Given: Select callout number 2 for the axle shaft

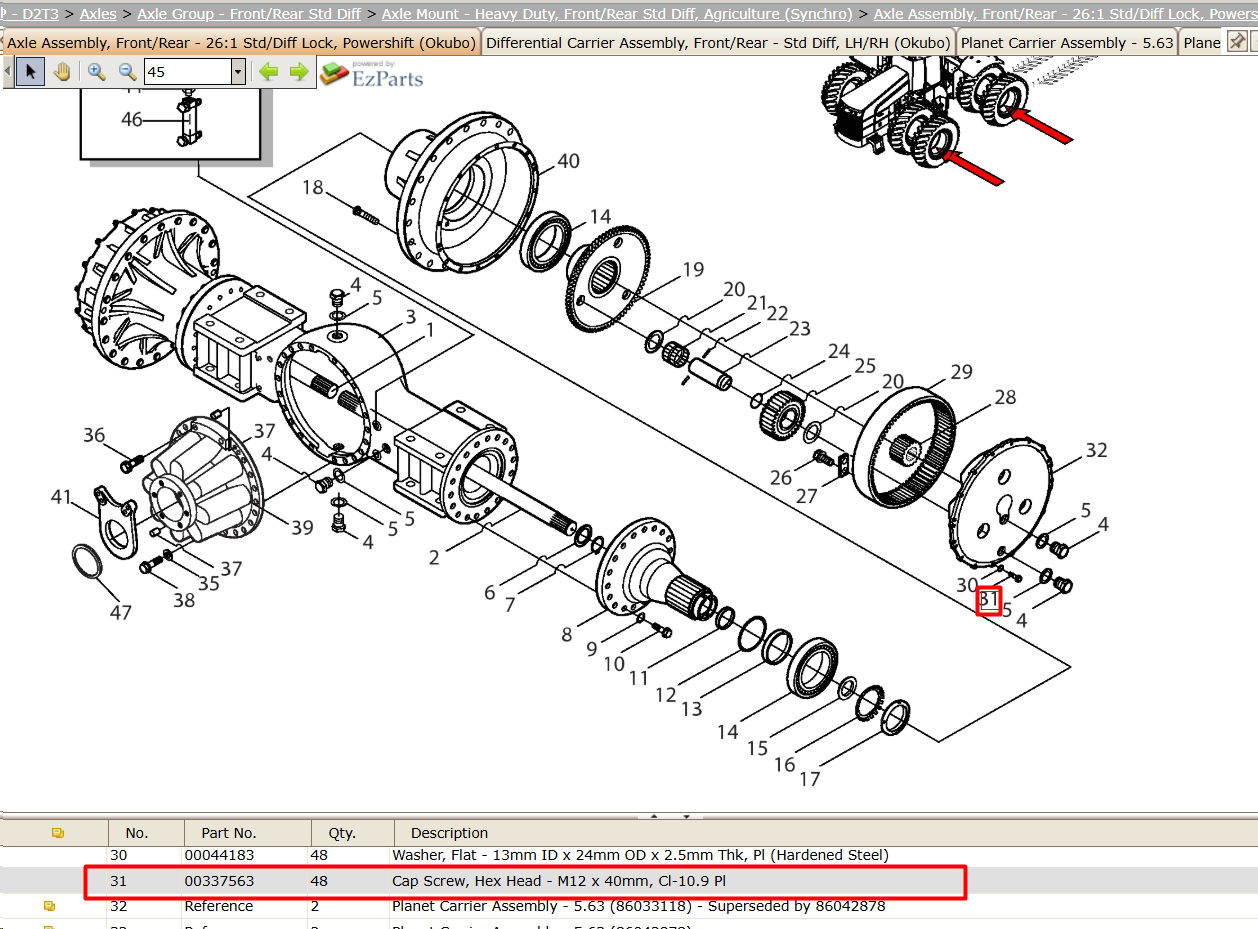Looking at the screenshot, I should [434, 558].
